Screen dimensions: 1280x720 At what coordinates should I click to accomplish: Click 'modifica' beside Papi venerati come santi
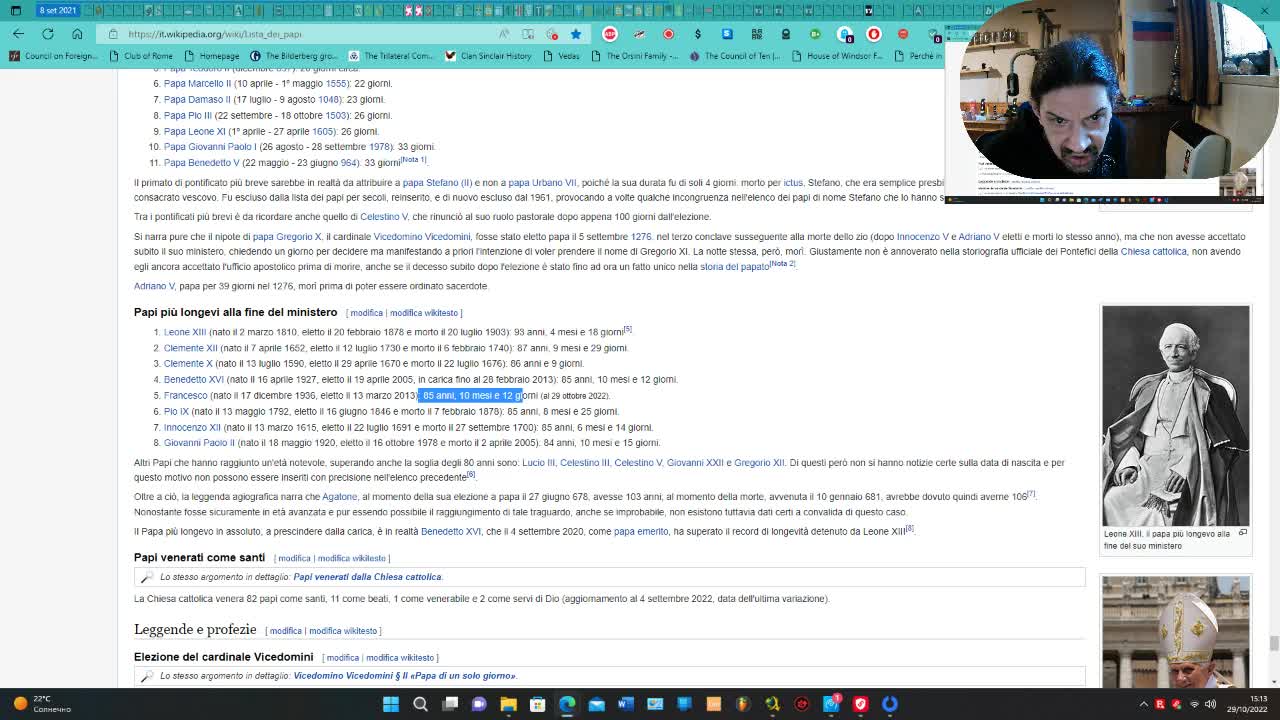[294, 558]
